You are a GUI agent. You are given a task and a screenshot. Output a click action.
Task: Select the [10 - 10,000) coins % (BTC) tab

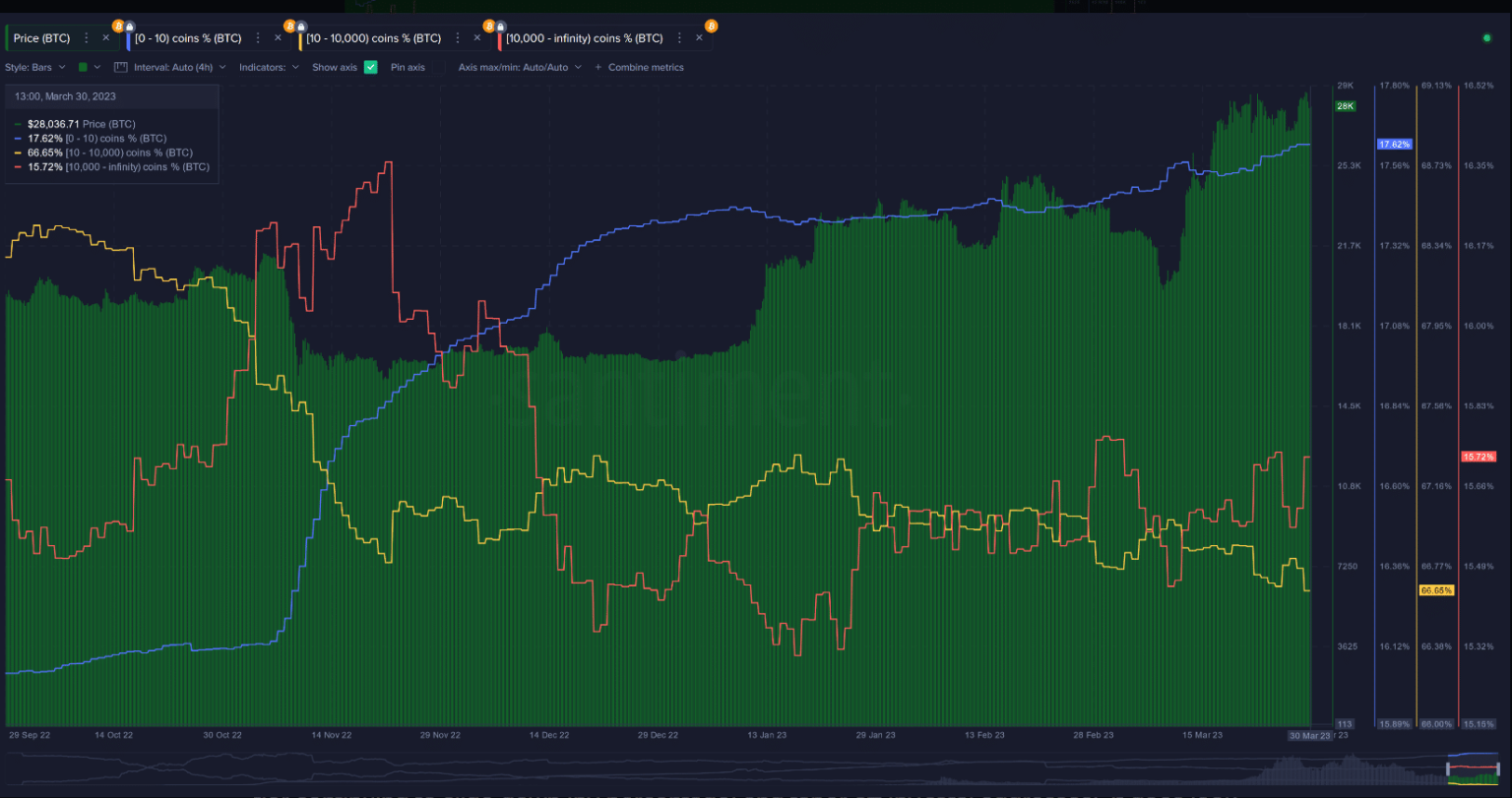click(x=373, y=38)
